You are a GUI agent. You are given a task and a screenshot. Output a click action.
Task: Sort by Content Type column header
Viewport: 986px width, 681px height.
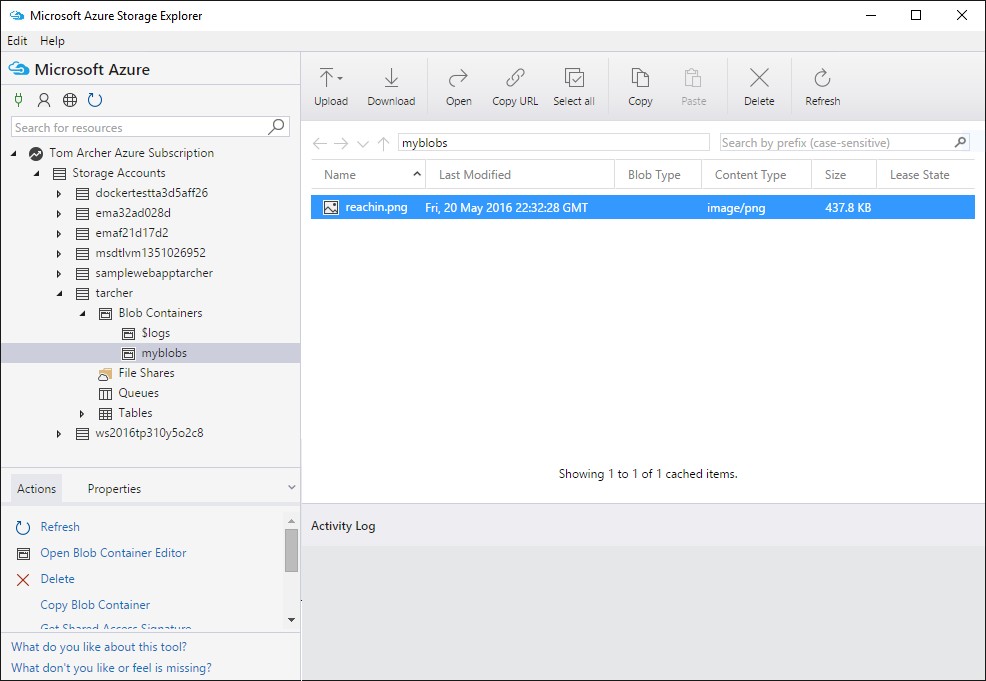[756, 175]
